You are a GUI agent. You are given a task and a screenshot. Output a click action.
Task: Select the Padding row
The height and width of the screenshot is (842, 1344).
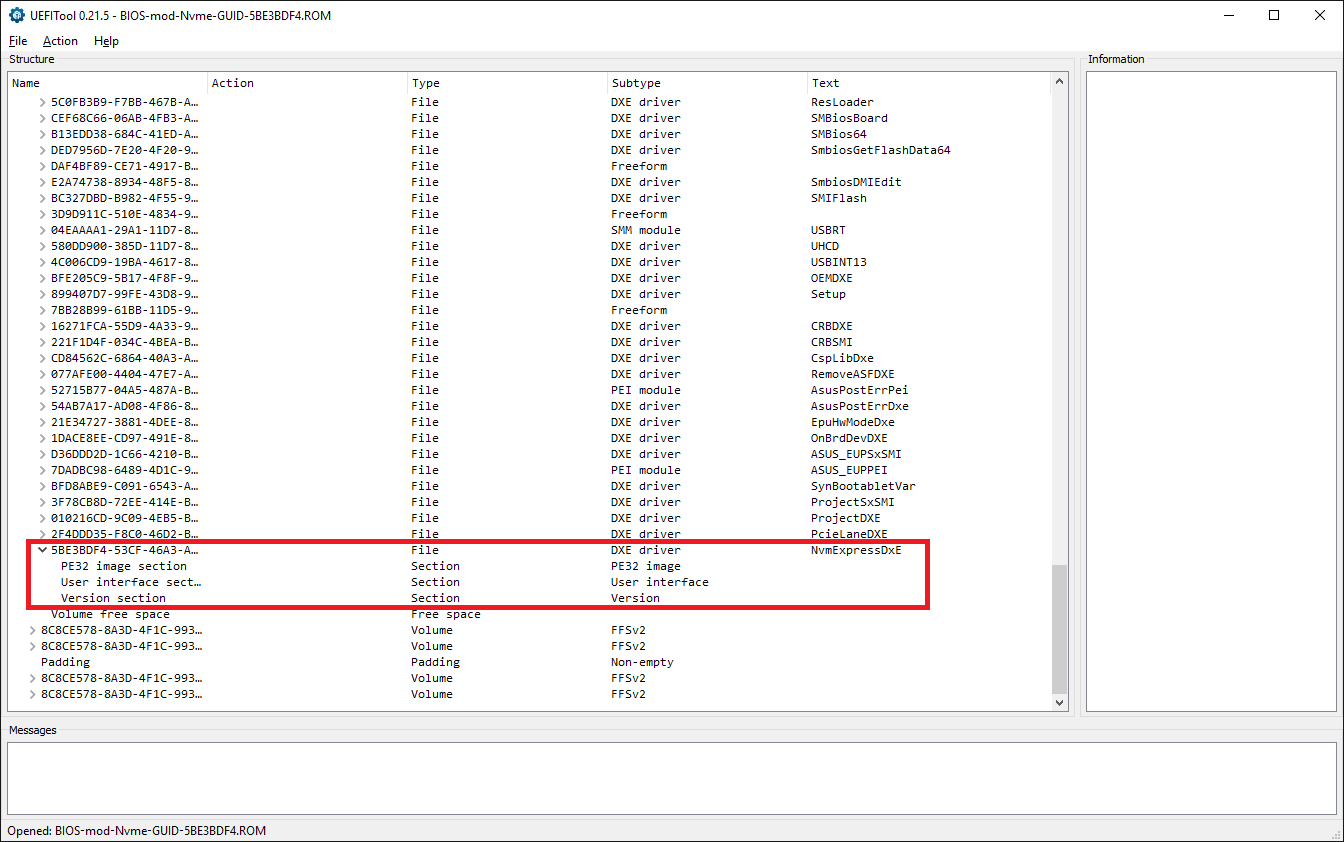tap(530, 662)
